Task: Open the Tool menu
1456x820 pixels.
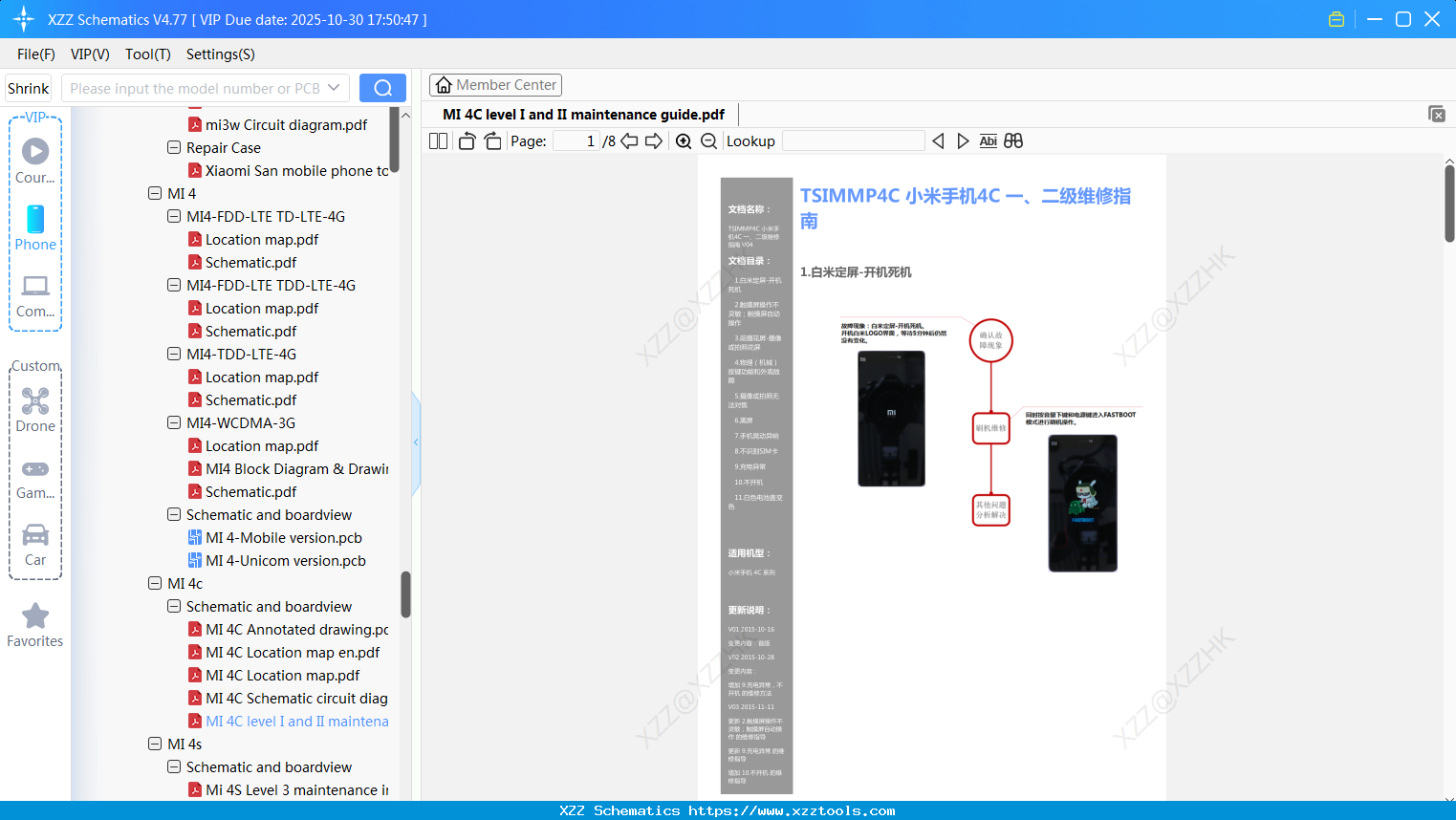Action: tap(147, 54)
